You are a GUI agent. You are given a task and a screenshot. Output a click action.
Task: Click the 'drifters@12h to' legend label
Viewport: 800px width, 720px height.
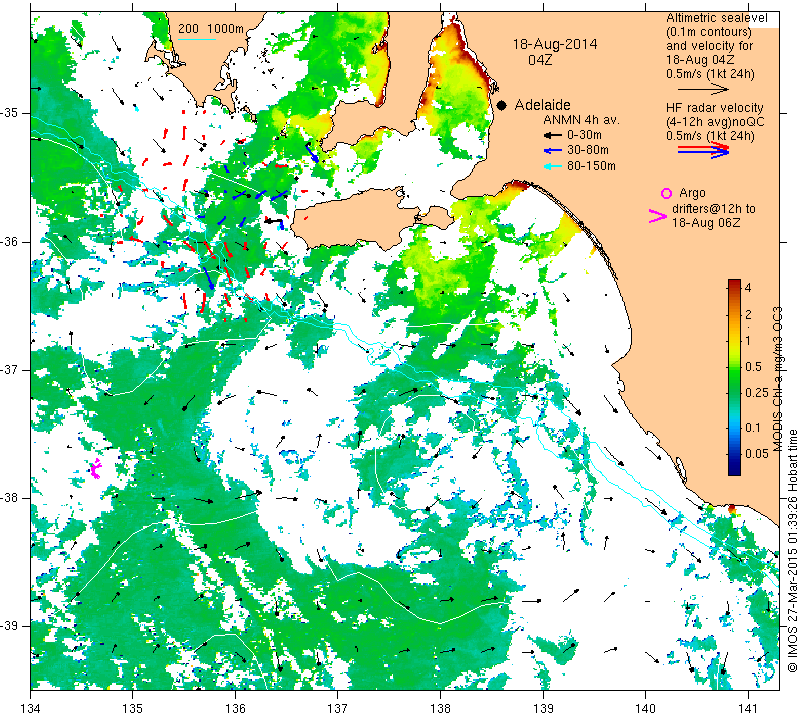(714, 209)
